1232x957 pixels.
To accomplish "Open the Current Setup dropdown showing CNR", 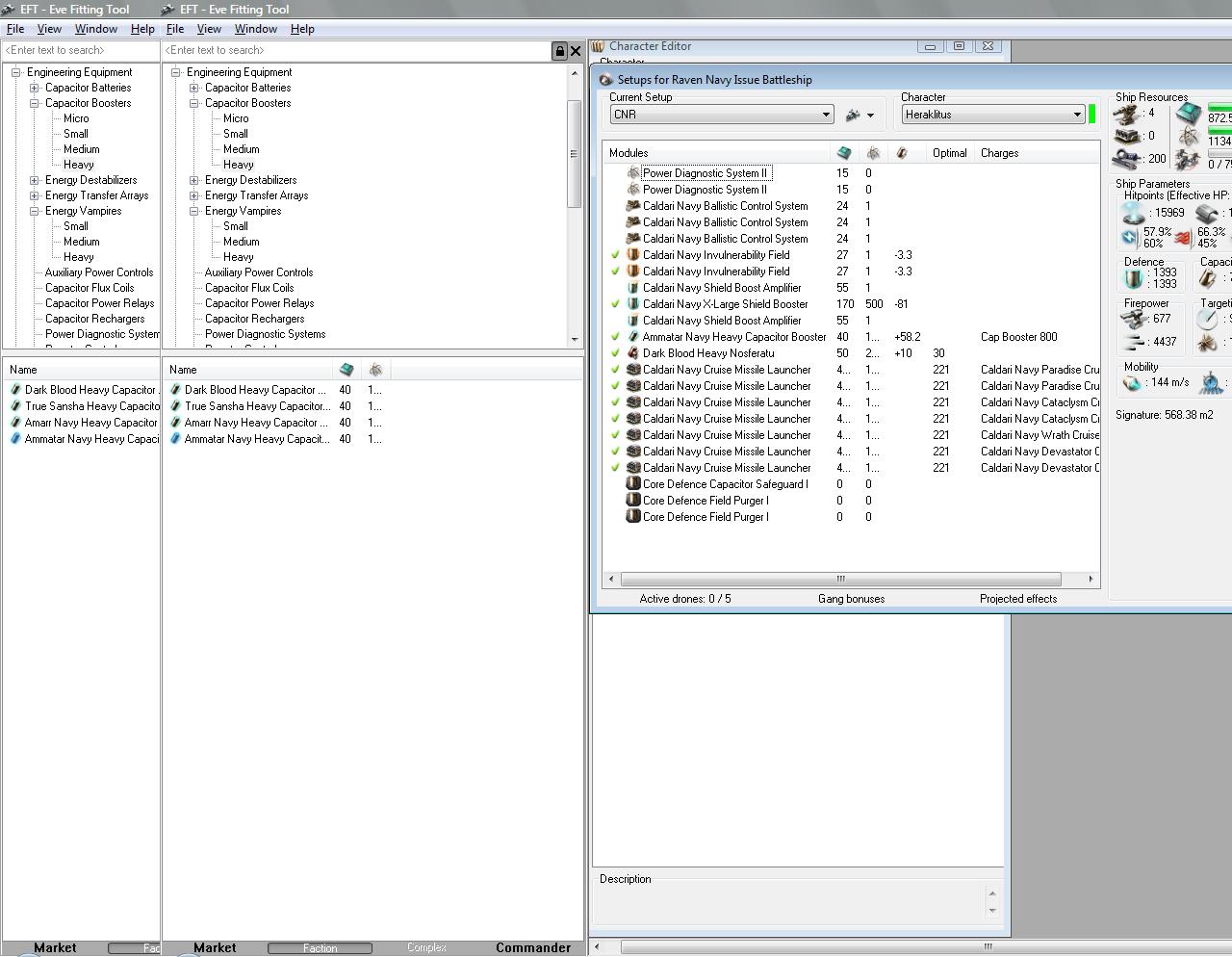I will click(722, 115).
